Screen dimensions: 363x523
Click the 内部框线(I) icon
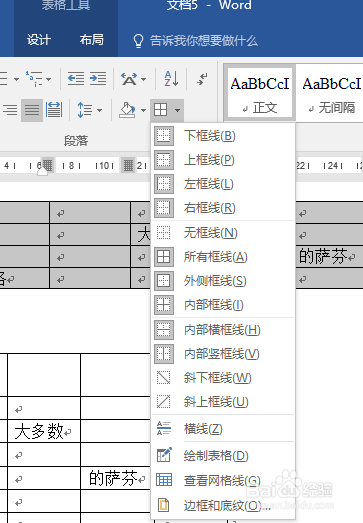(x=163, y=305)
